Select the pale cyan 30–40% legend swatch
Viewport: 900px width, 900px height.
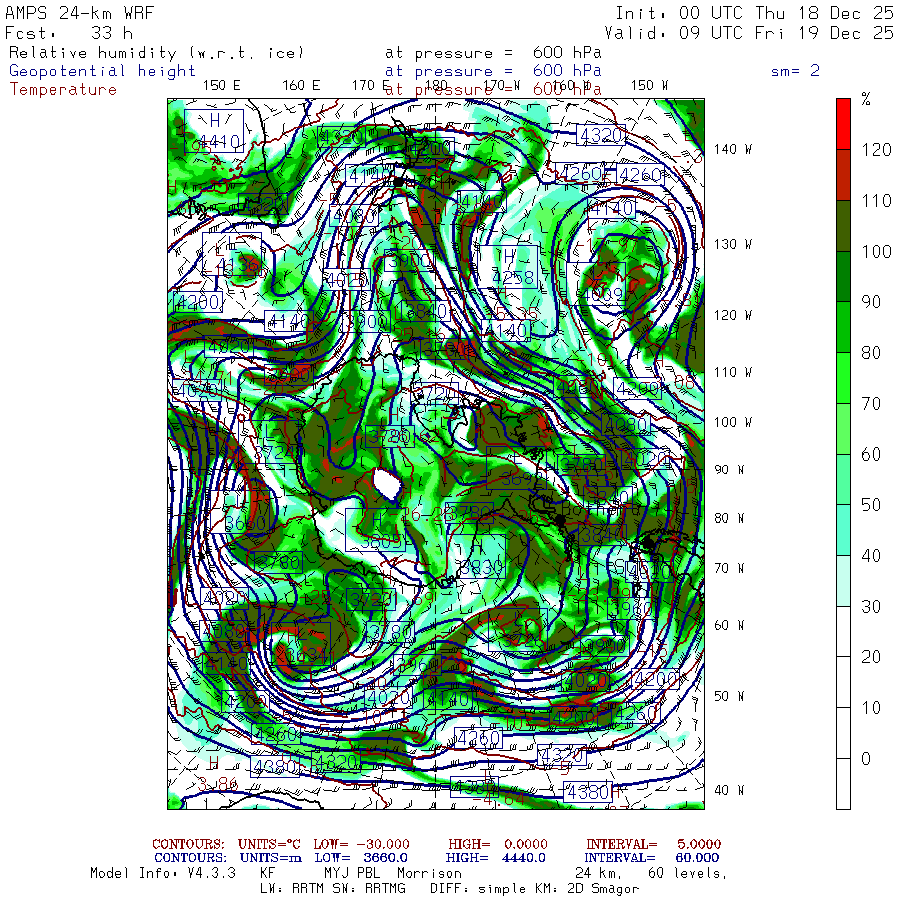(843, 580)
